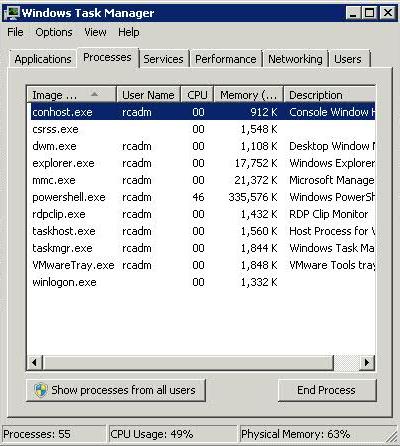The height and width of the screenshot is (446, 400).
Task: Click the End Process button
Action: [x=326, y=390]
